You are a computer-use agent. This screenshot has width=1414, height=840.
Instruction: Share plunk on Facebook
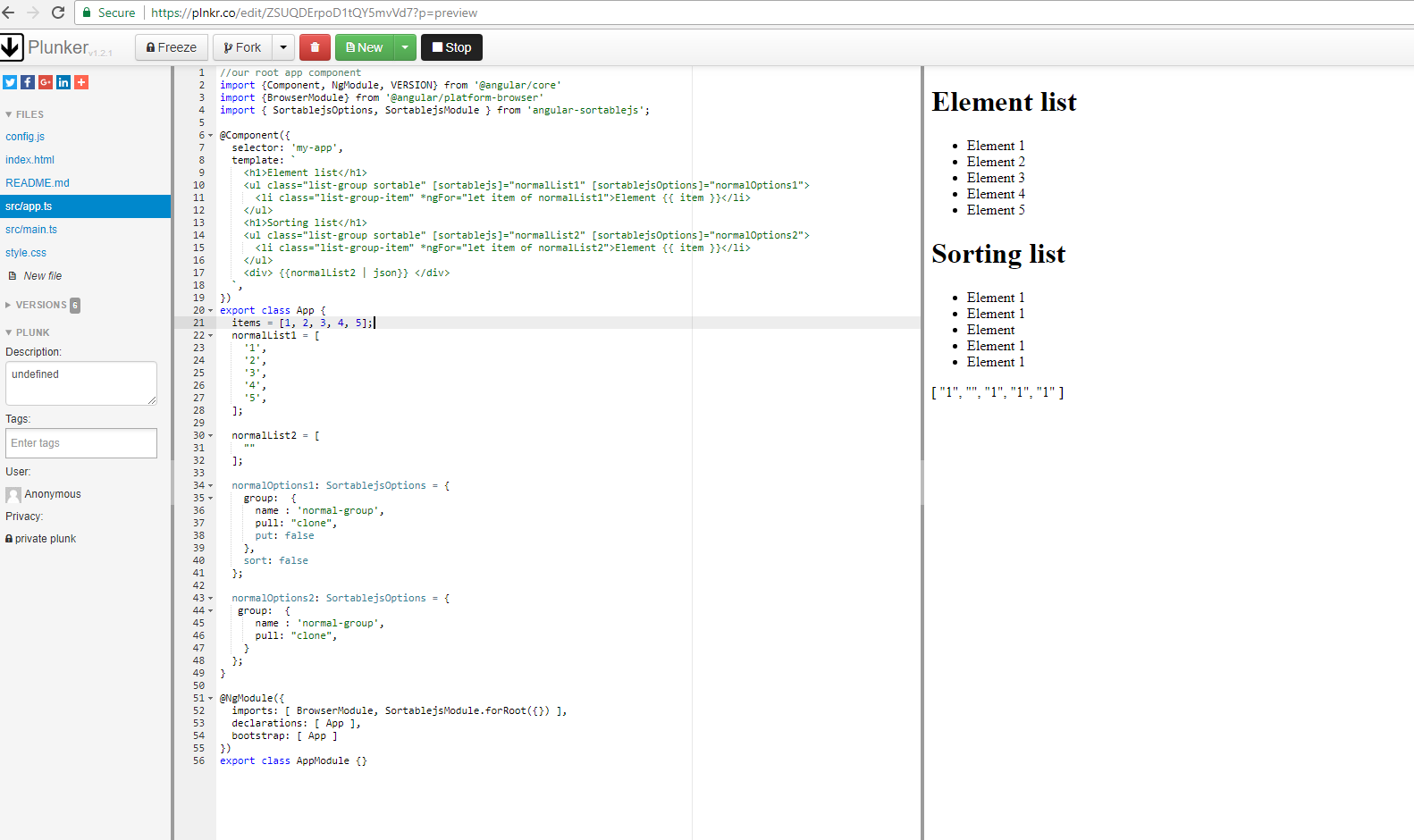[28, 82]
